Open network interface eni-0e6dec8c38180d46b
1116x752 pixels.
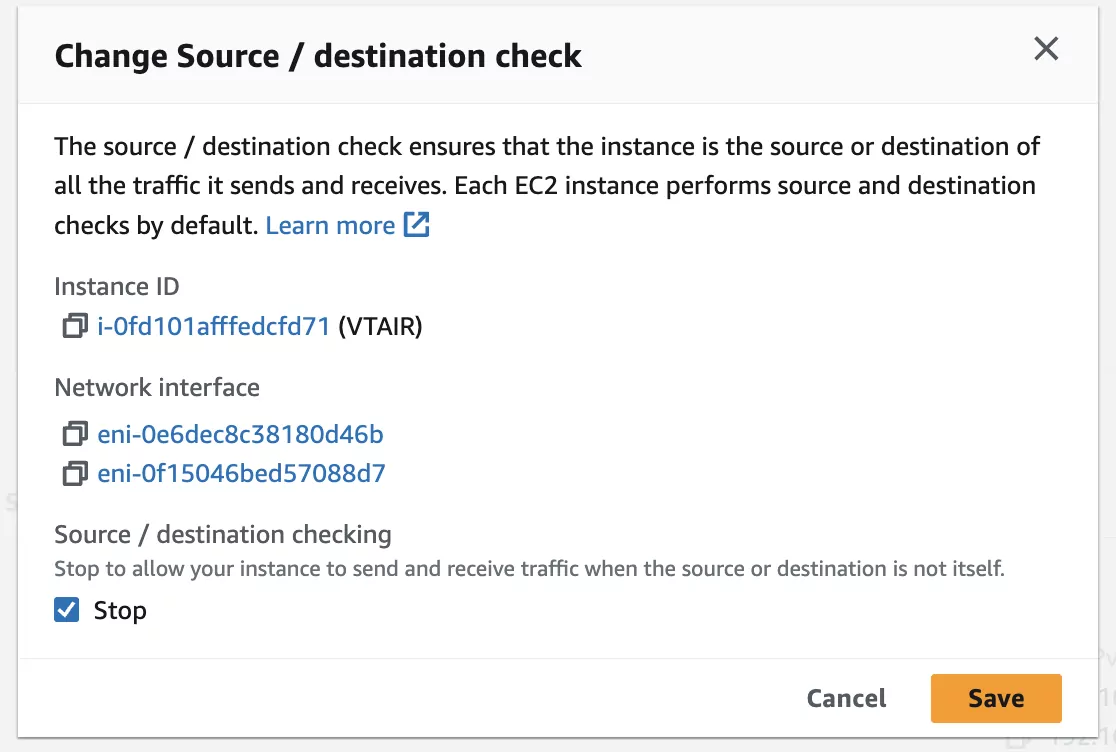(x=240, y=433)
